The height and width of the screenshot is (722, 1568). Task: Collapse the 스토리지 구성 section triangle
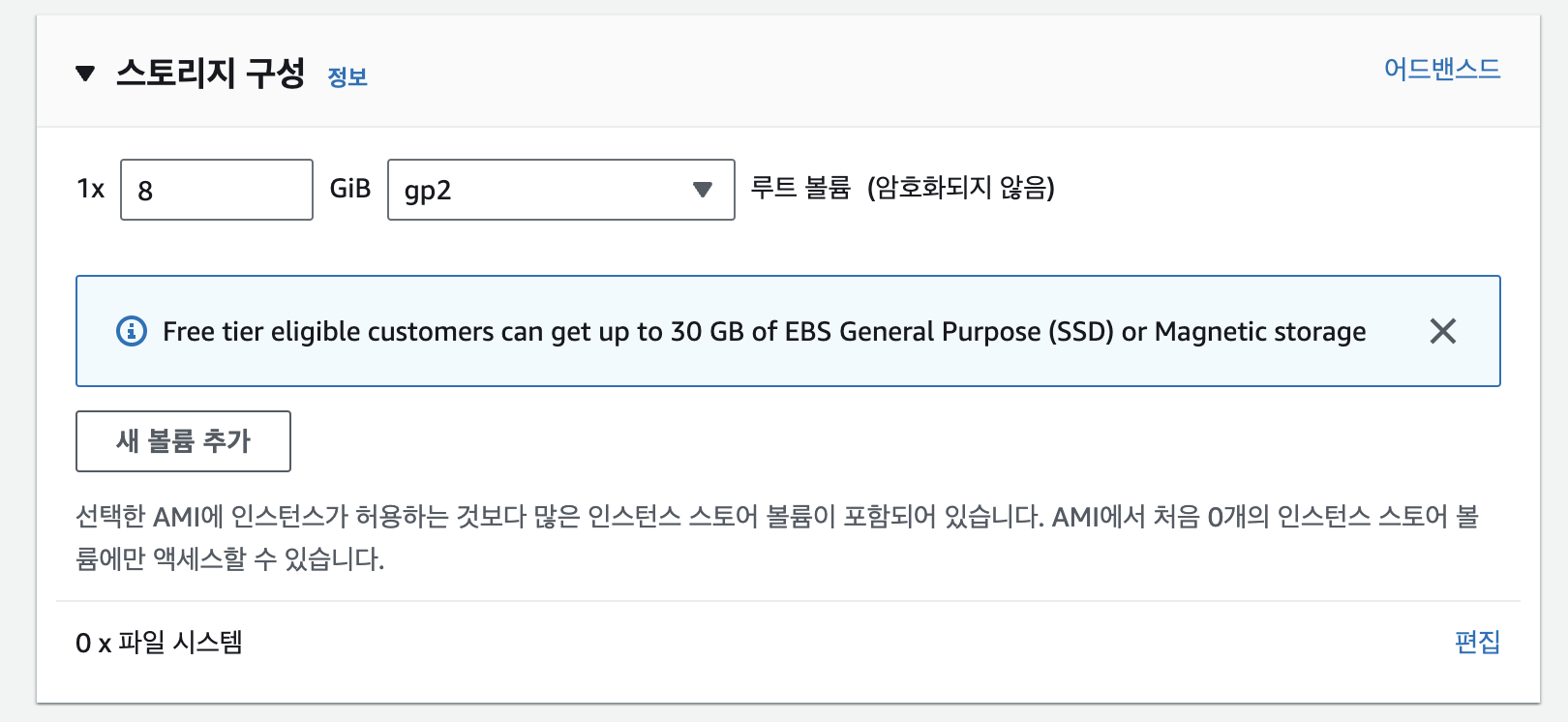[85, 74]
